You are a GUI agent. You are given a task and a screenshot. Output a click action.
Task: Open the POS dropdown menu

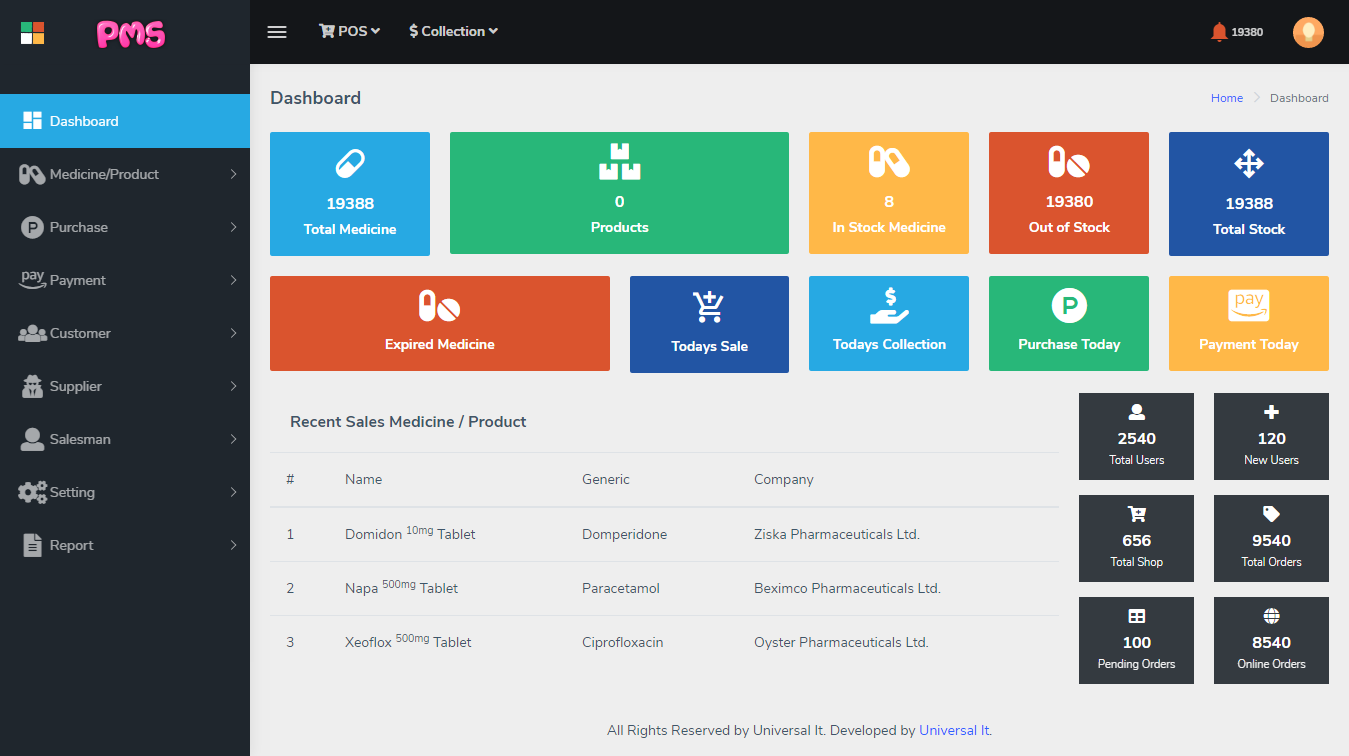pos(350,32)
